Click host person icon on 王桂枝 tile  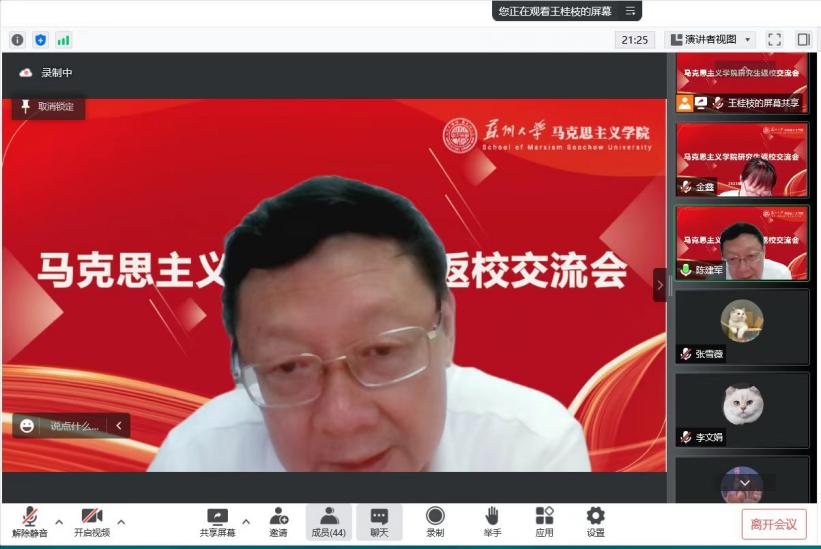[685, 103]
